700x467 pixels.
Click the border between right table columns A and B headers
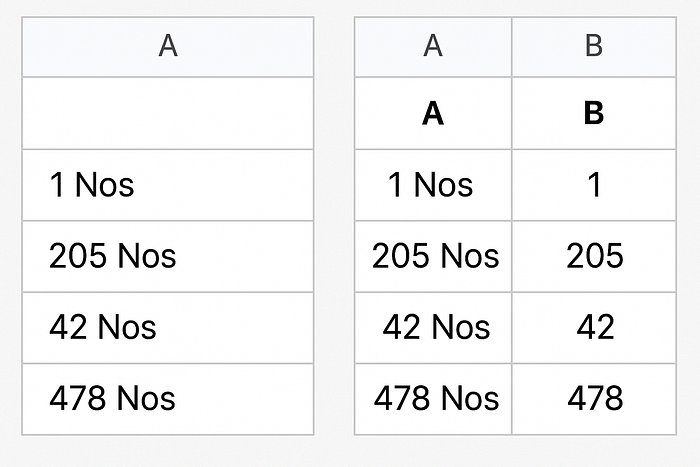click(512, 47)
